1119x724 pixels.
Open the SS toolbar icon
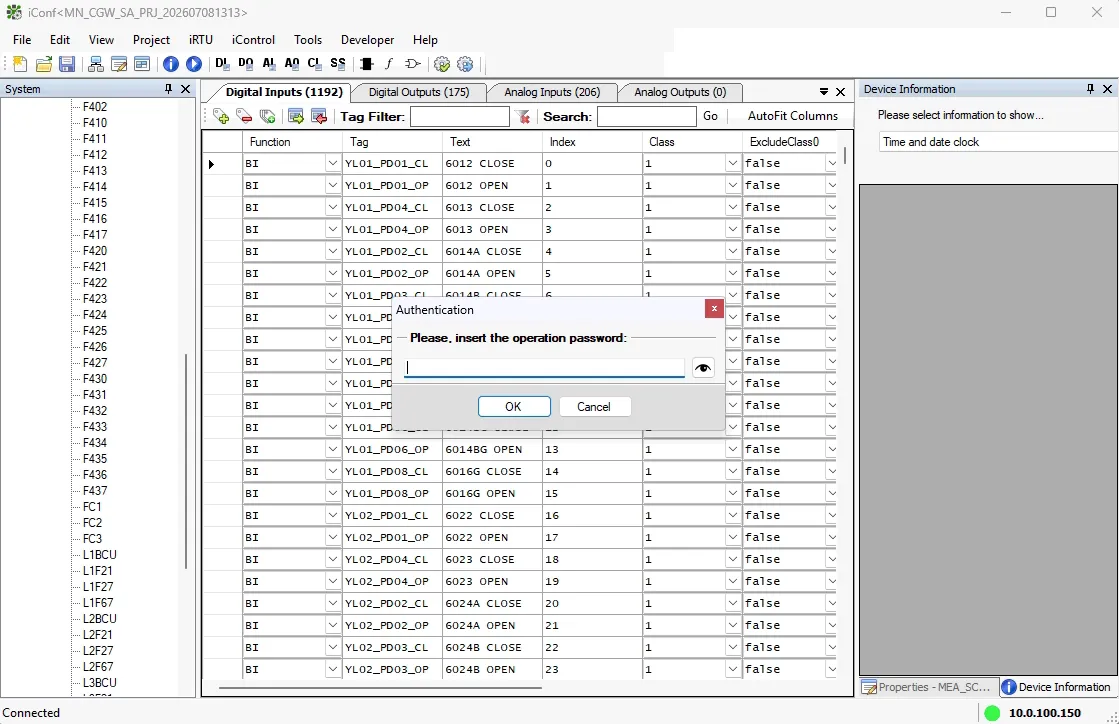[x=338, y=64]
